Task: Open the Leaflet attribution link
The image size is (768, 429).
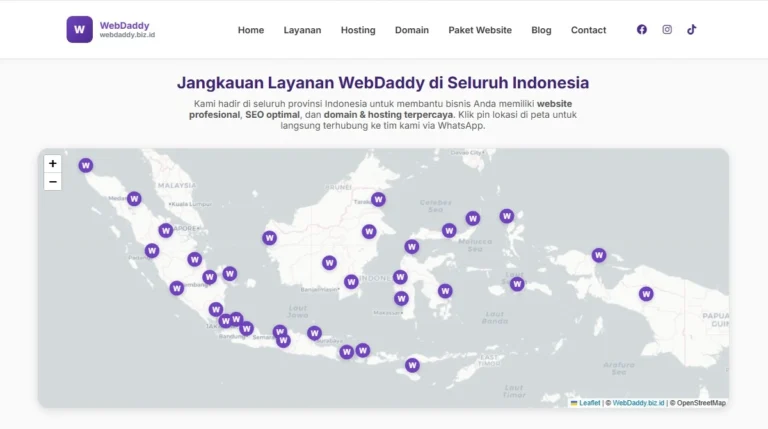Action: tap(589, 403)
